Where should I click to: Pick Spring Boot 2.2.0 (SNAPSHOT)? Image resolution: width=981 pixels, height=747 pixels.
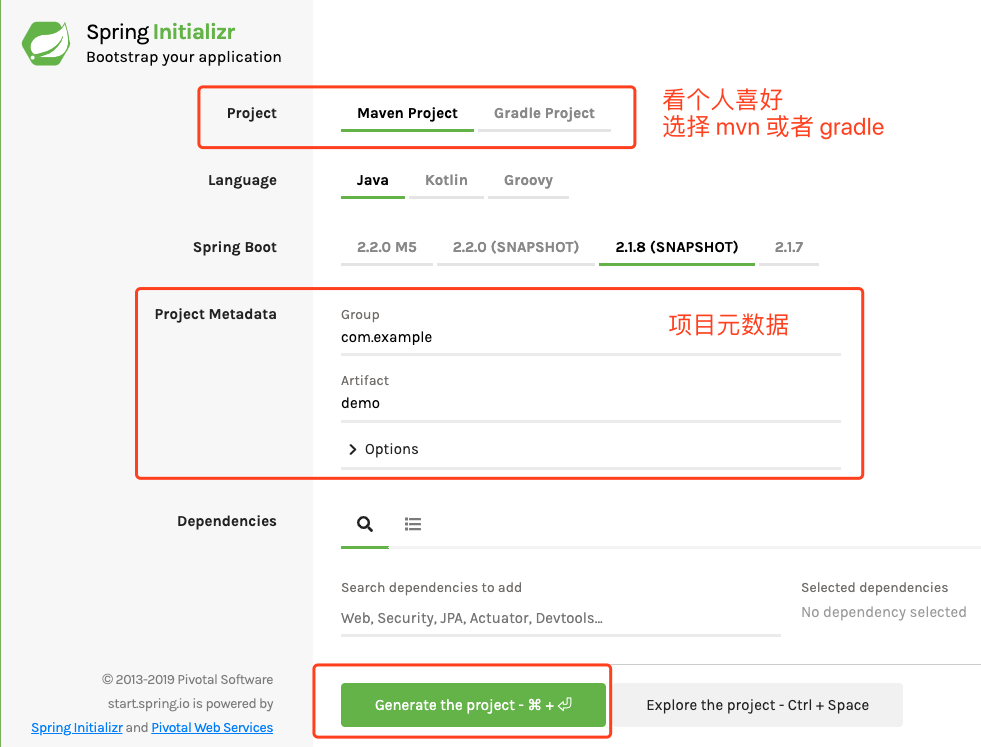click(x=516, y=247)
